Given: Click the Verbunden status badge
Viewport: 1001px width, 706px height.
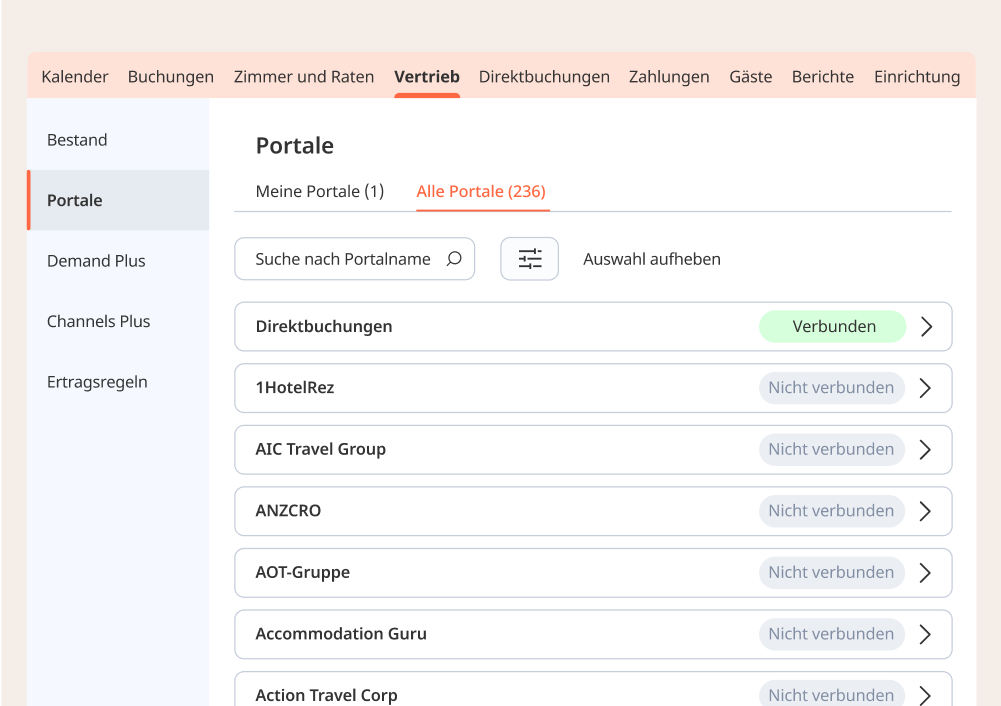Looking at the screenshot, I should tap(833, 327).
